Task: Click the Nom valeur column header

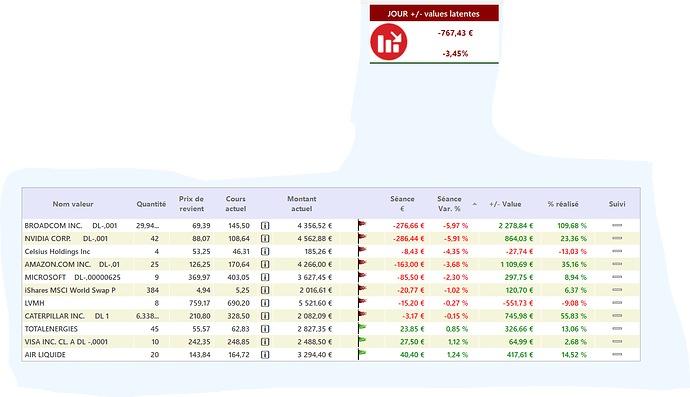Action: click(73, 204)
